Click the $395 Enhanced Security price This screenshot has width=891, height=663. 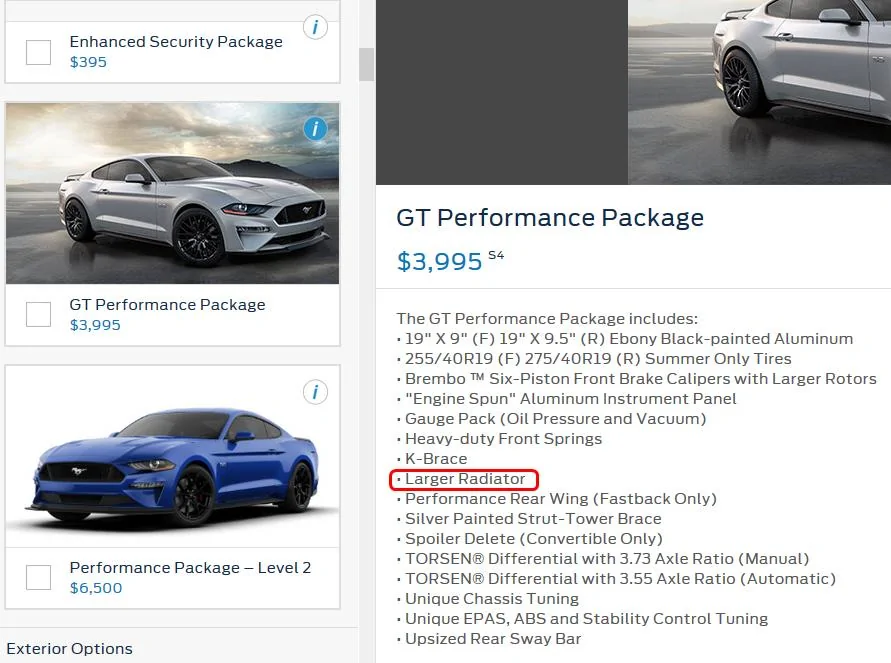pyautogui.click(x=88, y=62)
